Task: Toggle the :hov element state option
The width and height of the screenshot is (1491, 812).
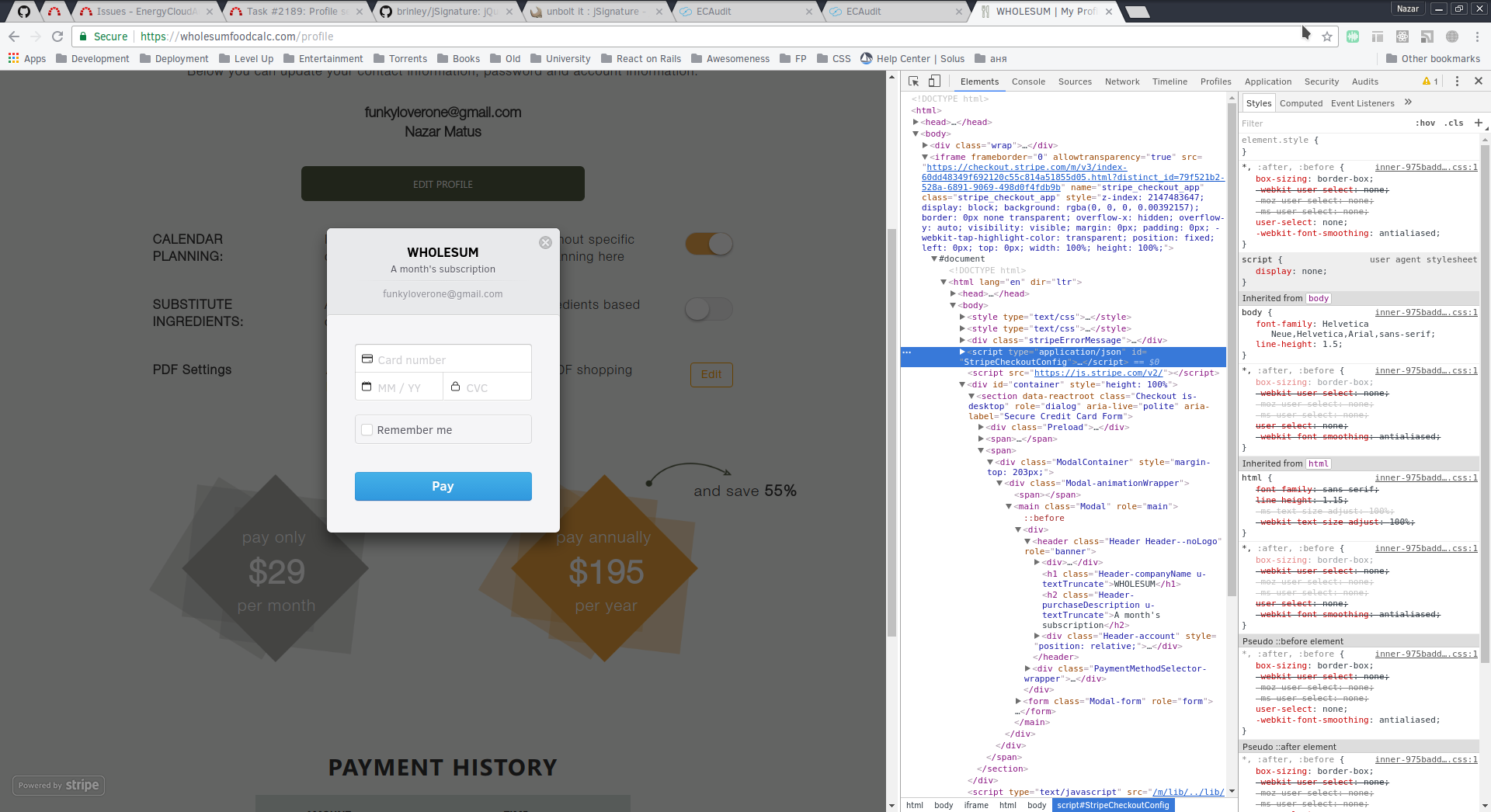Action: click(1425, 123)
